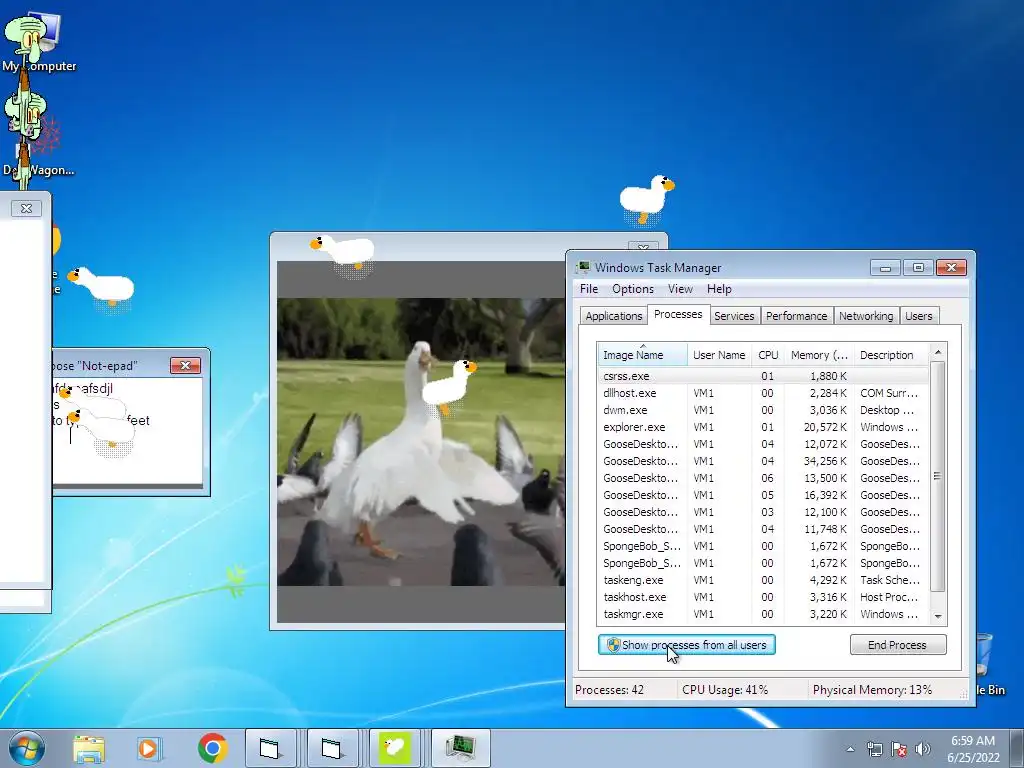Screen dimensions: 1024x768
Task: Switch to the Networking tab
Action: (x=866, y=316)
